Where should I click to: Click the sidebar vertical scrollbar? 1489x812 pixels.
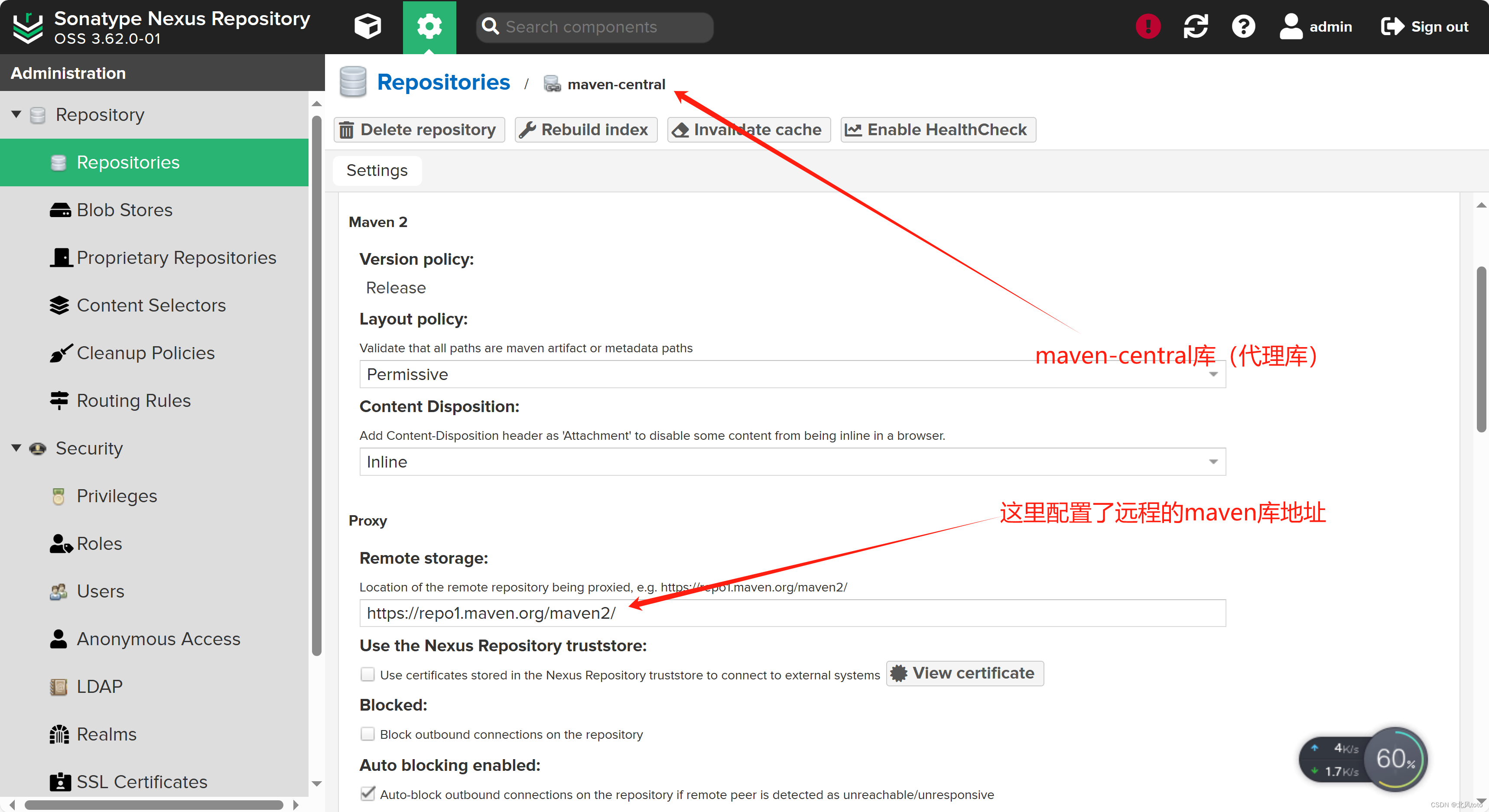[317, 386]
